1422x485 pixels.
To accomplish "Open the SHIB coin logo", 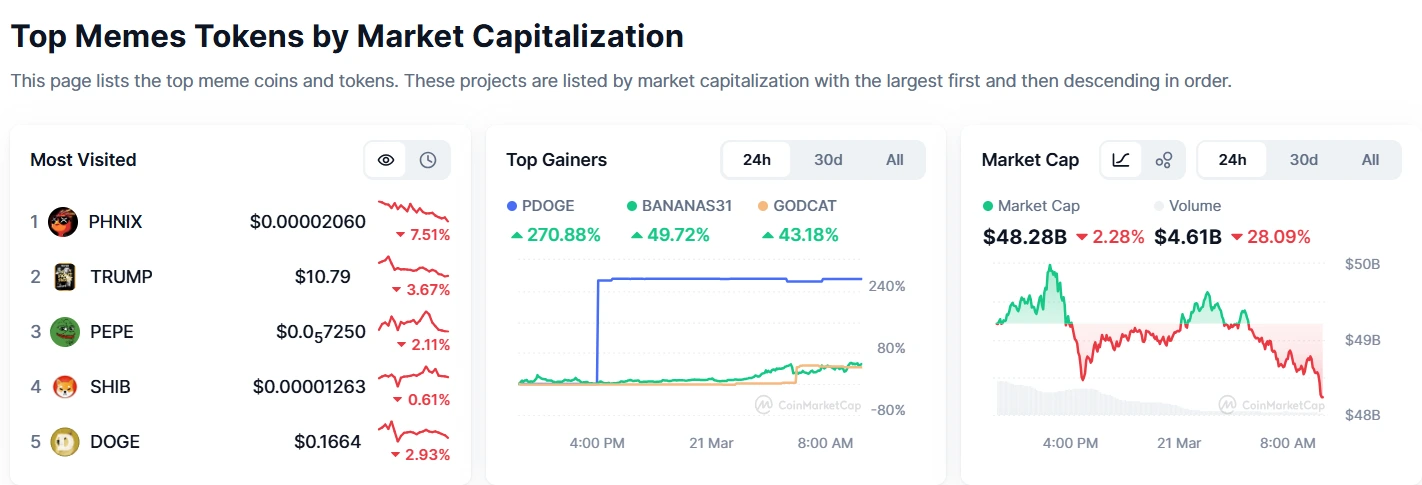I will 64,386.
